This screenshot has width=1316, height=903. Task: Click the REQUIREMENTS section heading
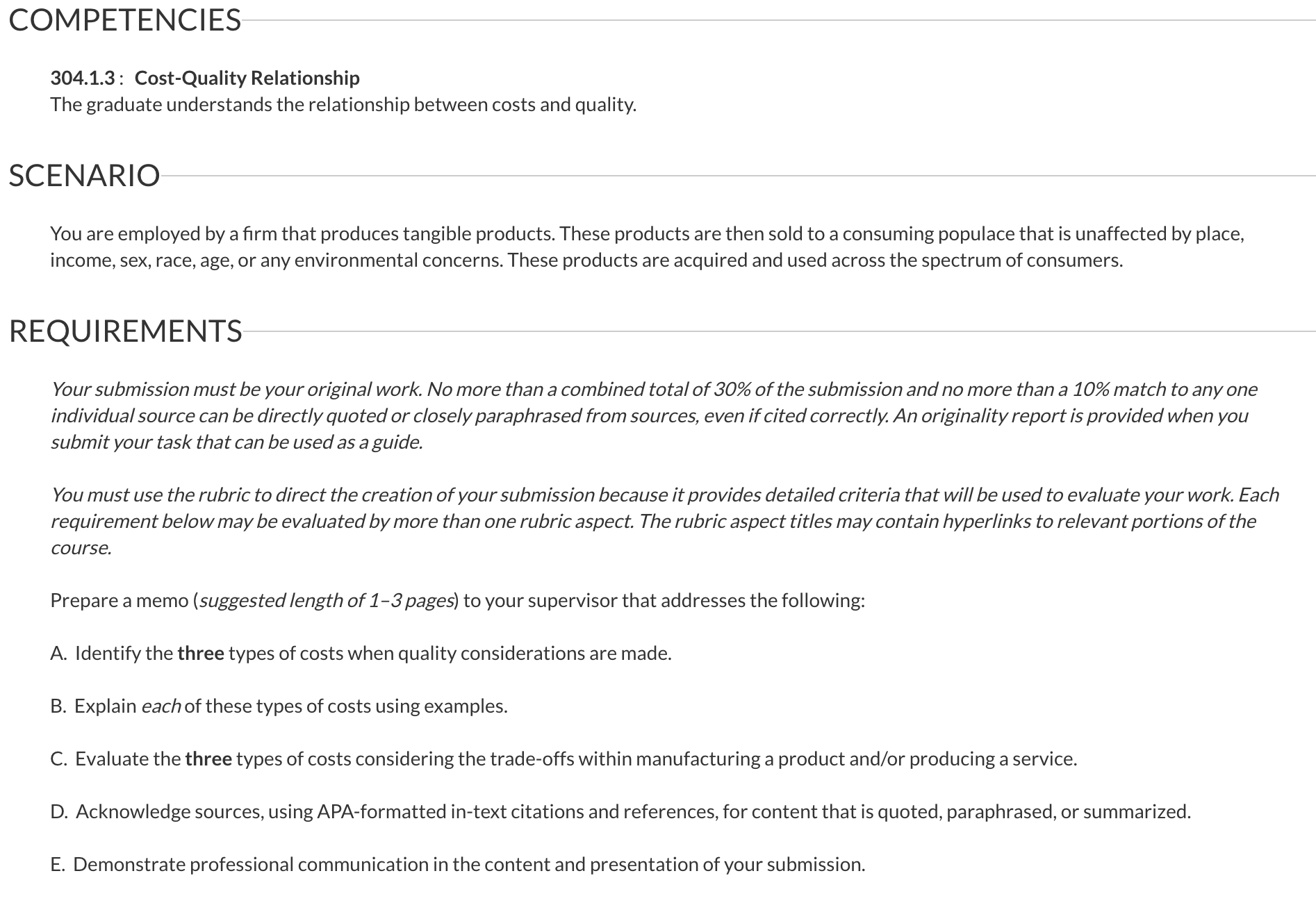[x=126, y=331]
